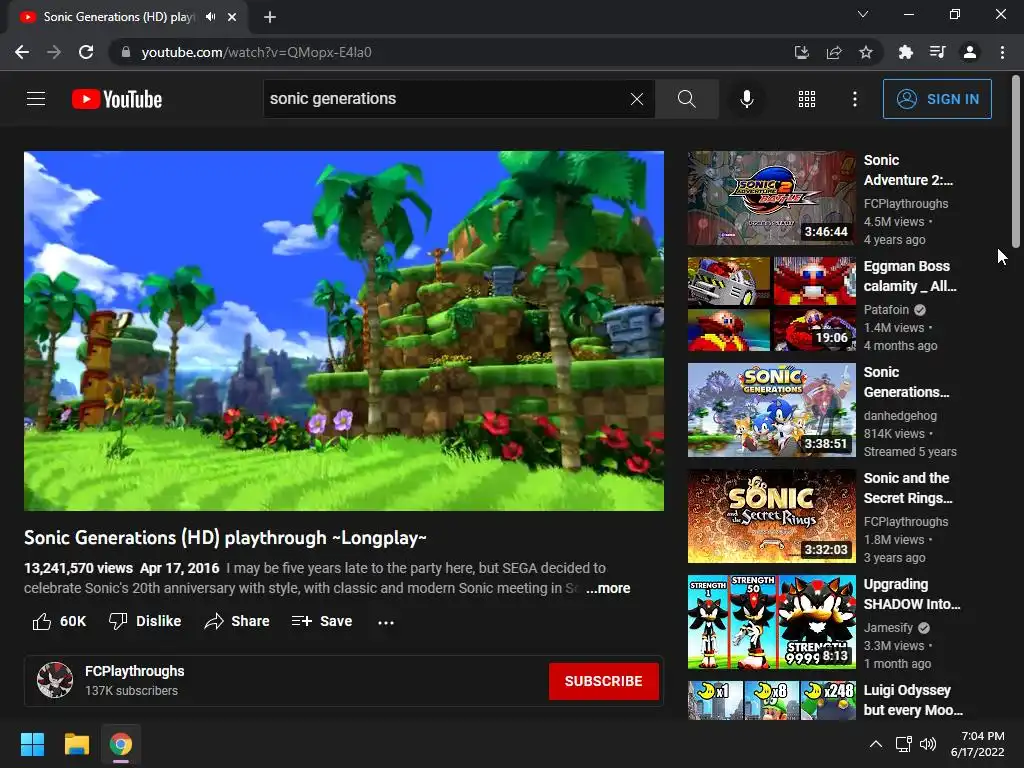The image size is (1024, 768).
Task: Click the SIGN IN button
Action: tap(937, 99)
